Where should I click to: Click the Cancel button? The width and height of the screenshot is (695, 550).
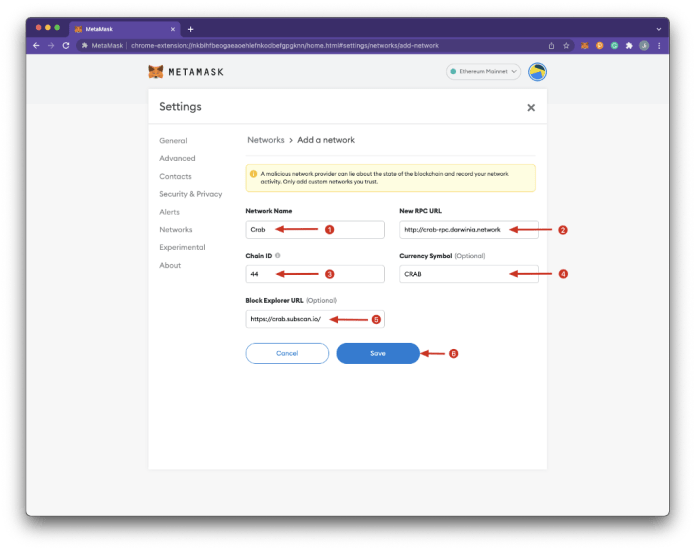287,353
